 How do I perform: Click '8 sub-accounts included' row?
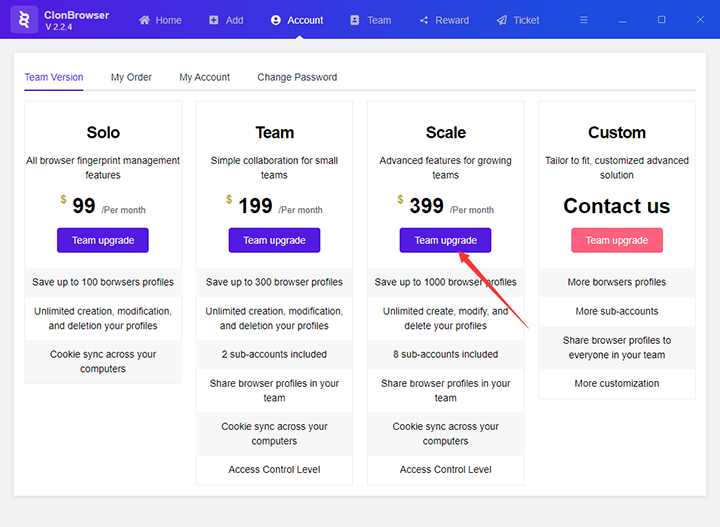point(445,354)
